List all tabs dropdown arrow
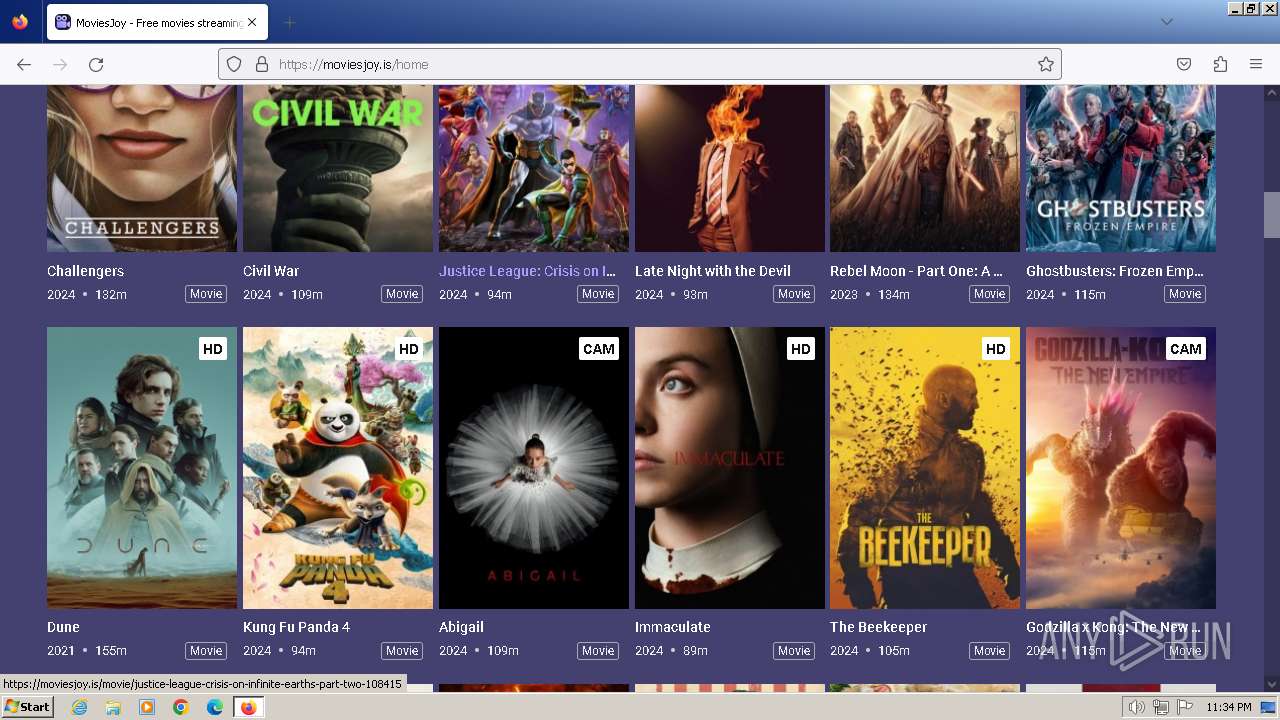The width and height of the screenshot is (1280, 720). [1166, 22]
